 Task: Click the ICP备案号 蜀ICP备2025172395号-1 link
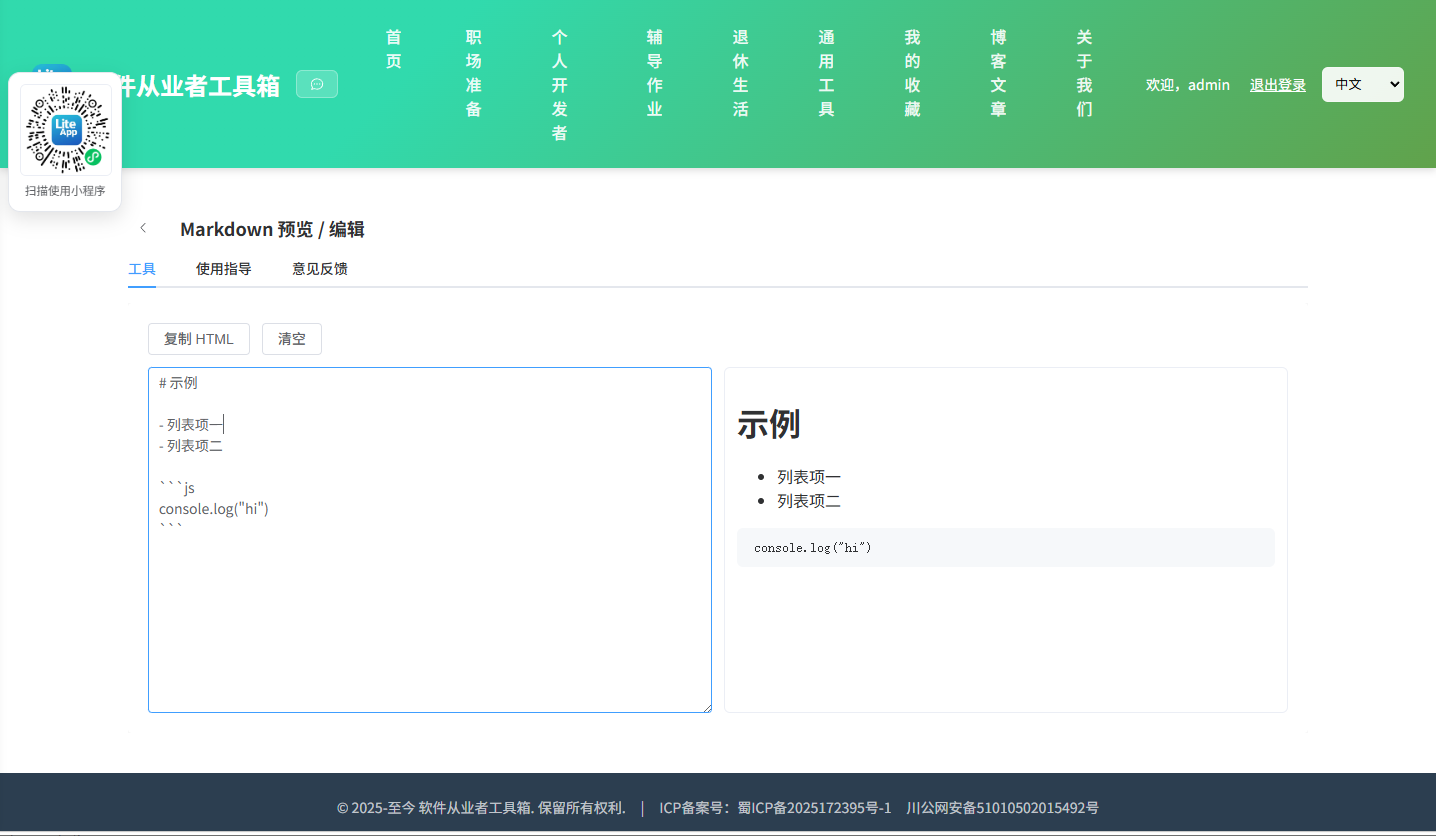pyautogui.click(x=775, y=808)
